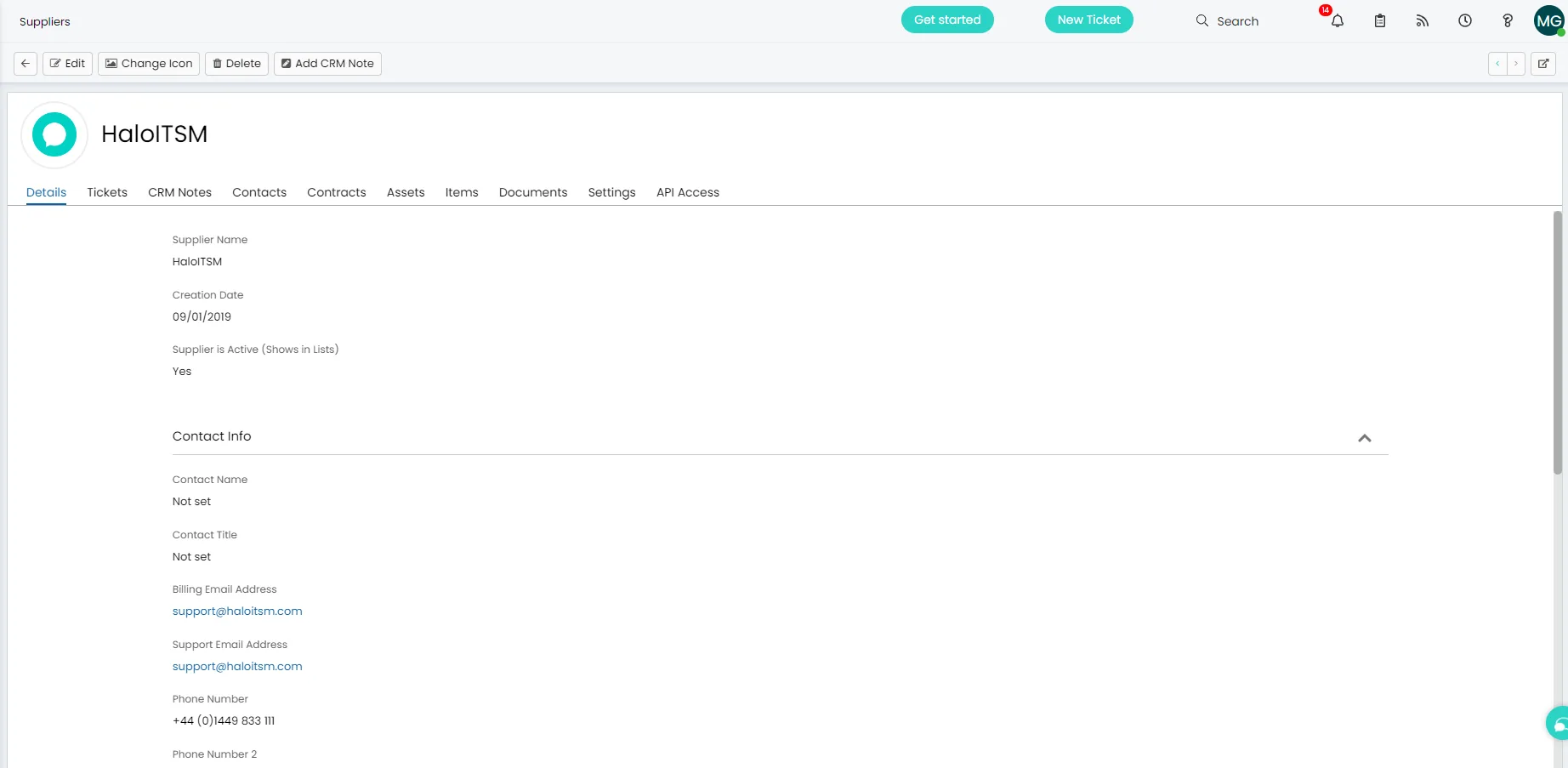Open the RSS feed icon
Screen dimensions: 1568x768
coord(1423,21)
